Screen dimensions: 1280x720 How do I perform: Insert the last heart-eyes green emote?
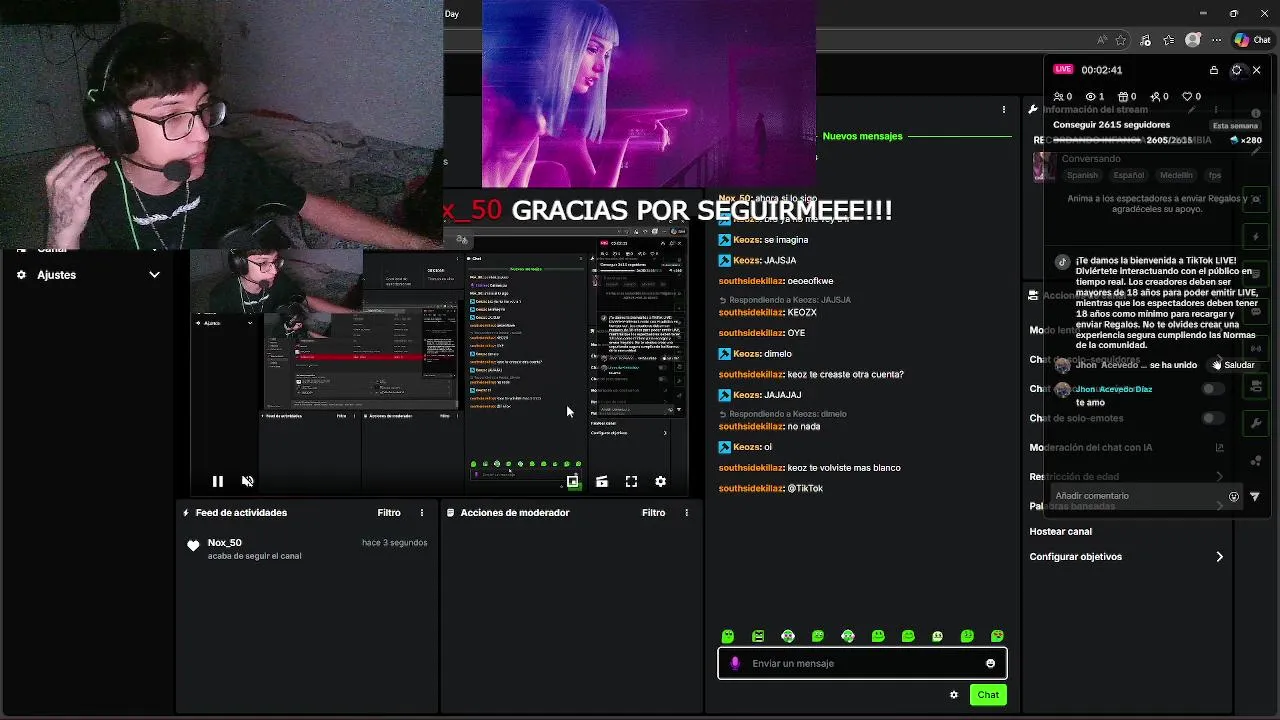point(997,636)
